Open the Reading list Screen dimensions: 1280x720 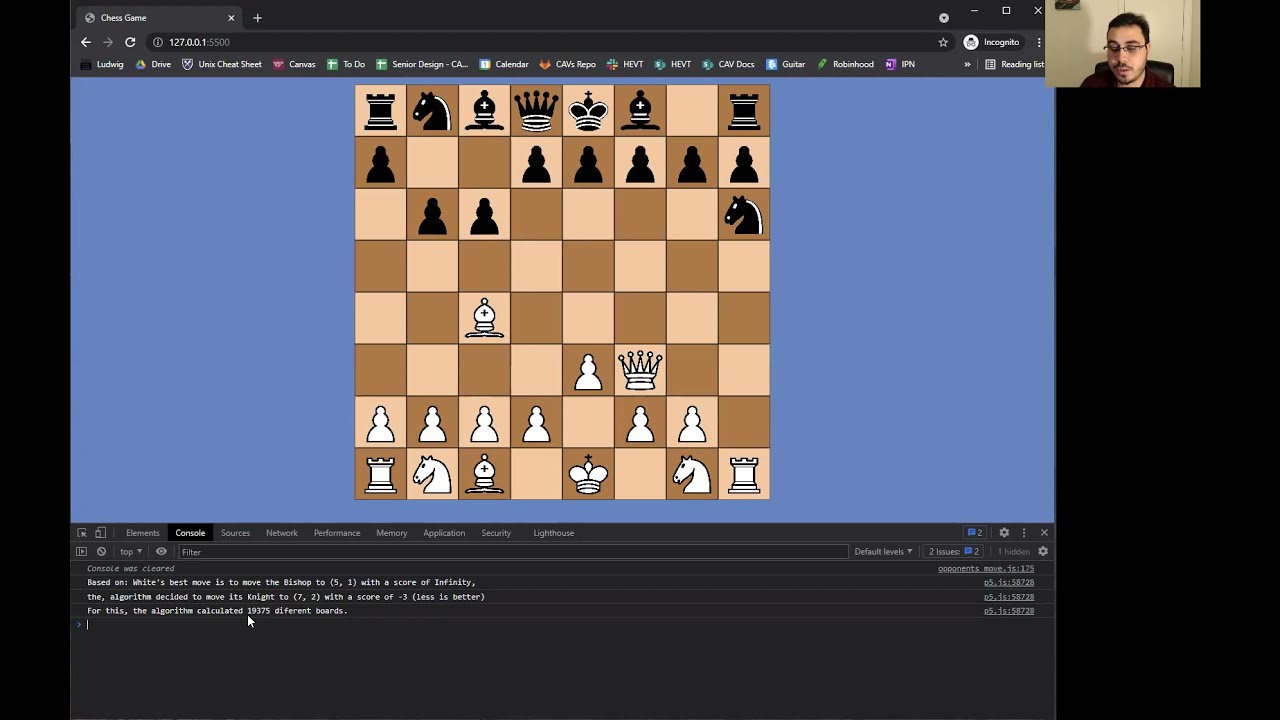tap(1014, 64)
